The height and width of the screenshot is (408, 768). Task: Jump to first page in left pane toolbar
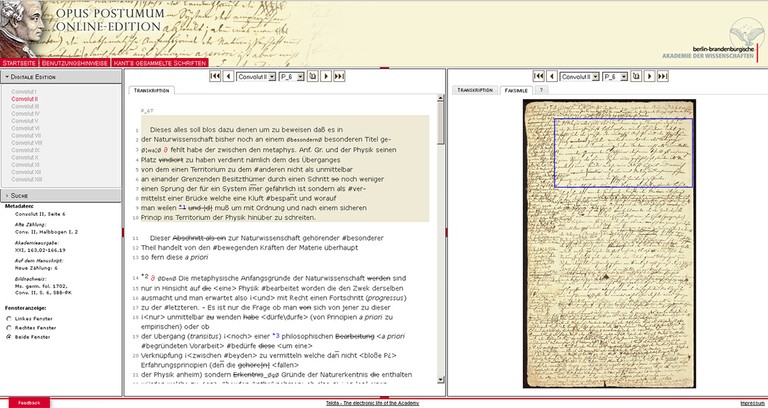[215, 76]
